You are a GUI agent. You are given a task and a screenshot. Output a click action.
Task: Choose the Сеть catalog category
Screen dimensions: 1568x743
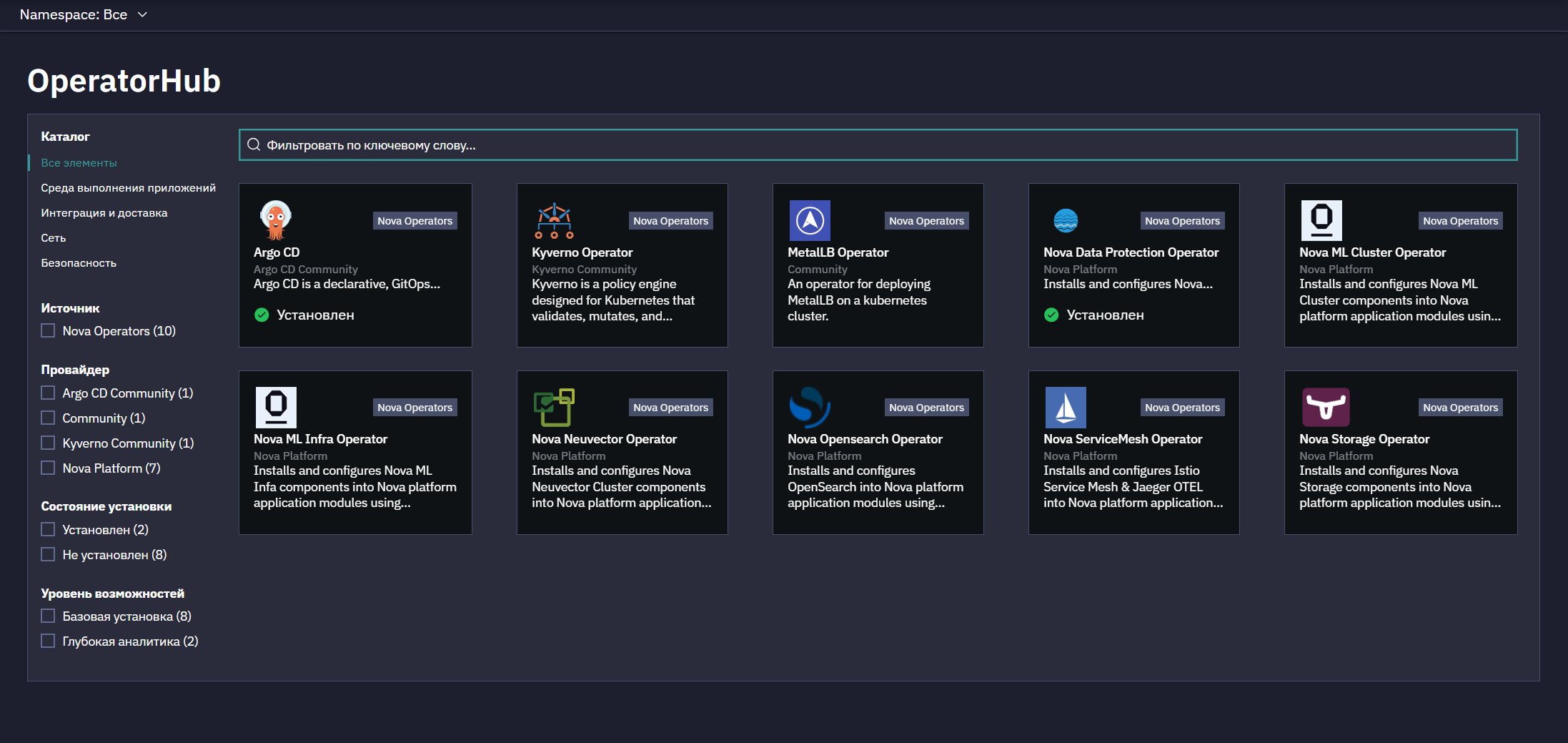(x=53, y=238)
